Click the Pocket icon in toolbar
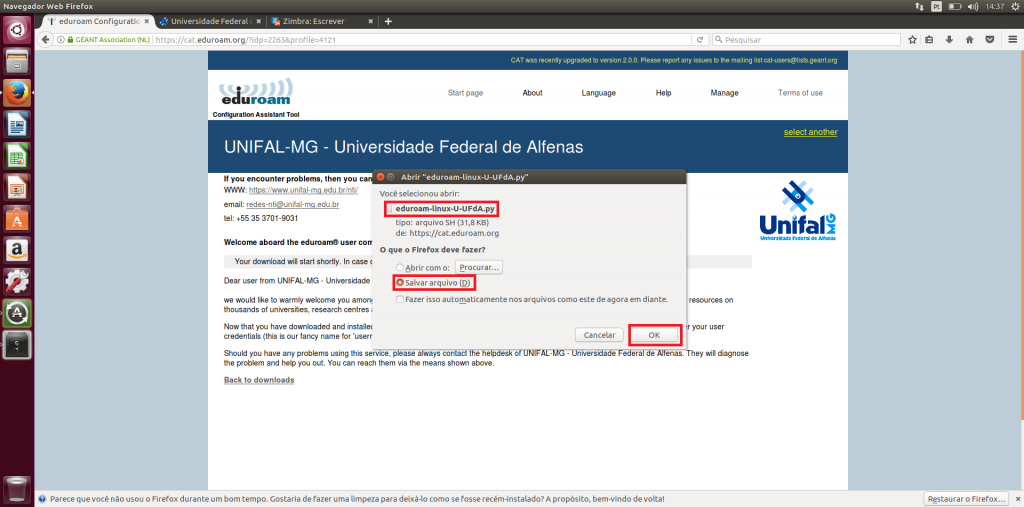Image resolution: width=1024 pixels, height=507 pixels. coord(990,39)
